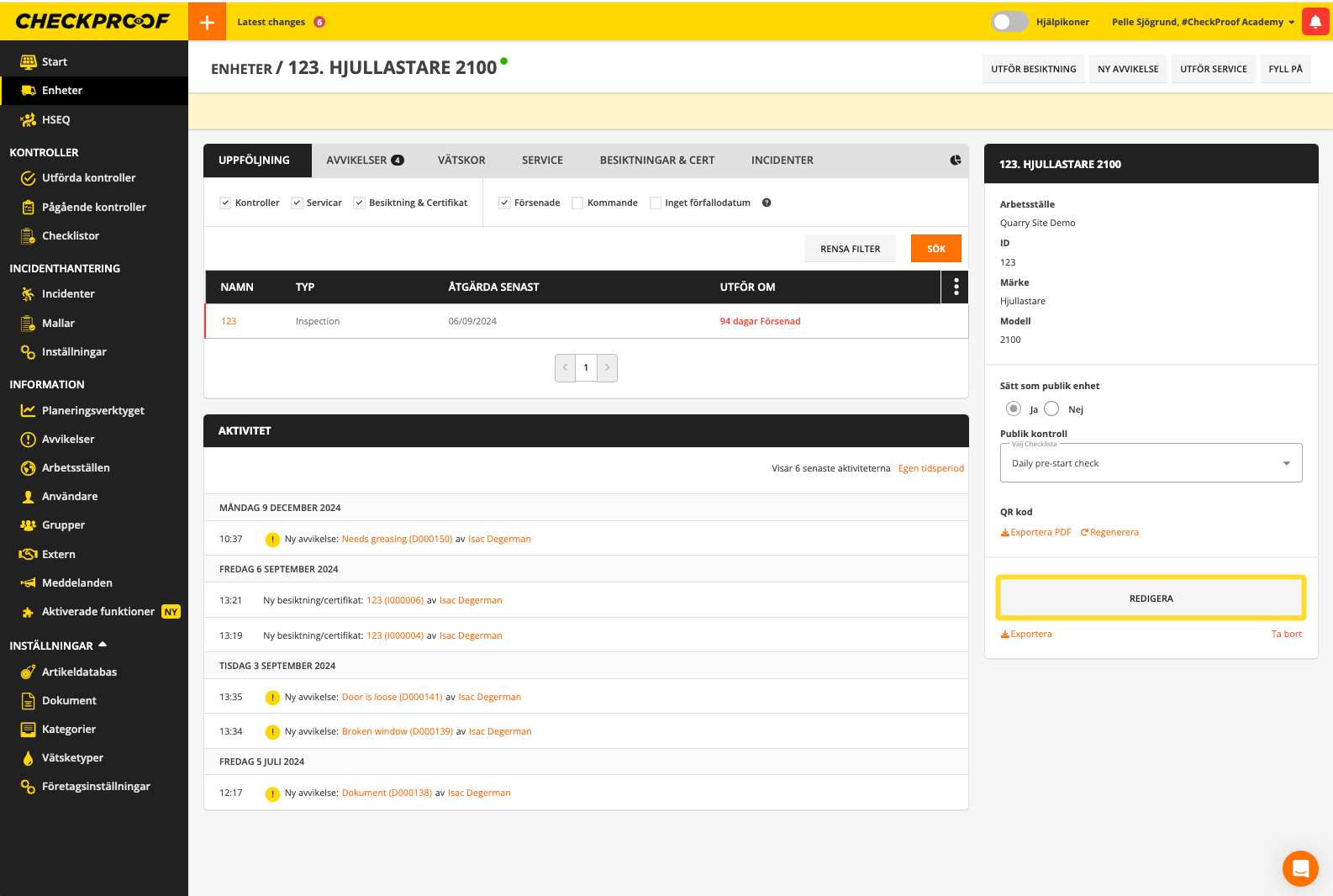
Task: Open the notification bell icon
Action: [x=1315, y=22]
